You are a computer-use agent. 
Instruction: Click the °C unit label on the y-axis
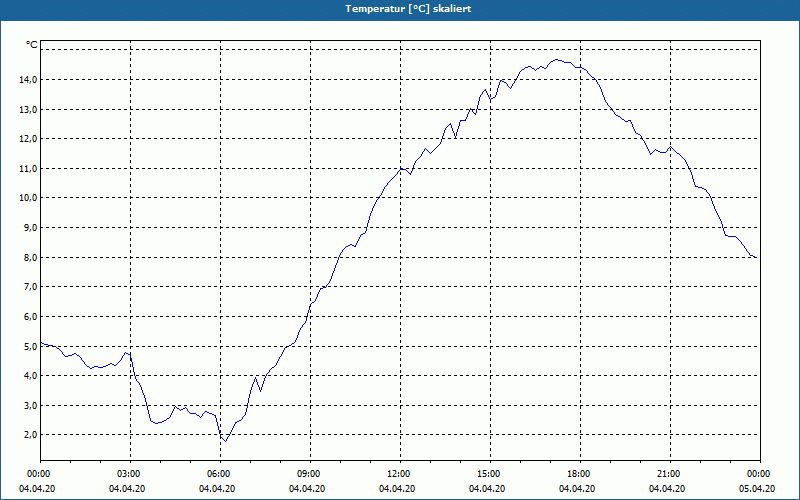click(32, 45)
